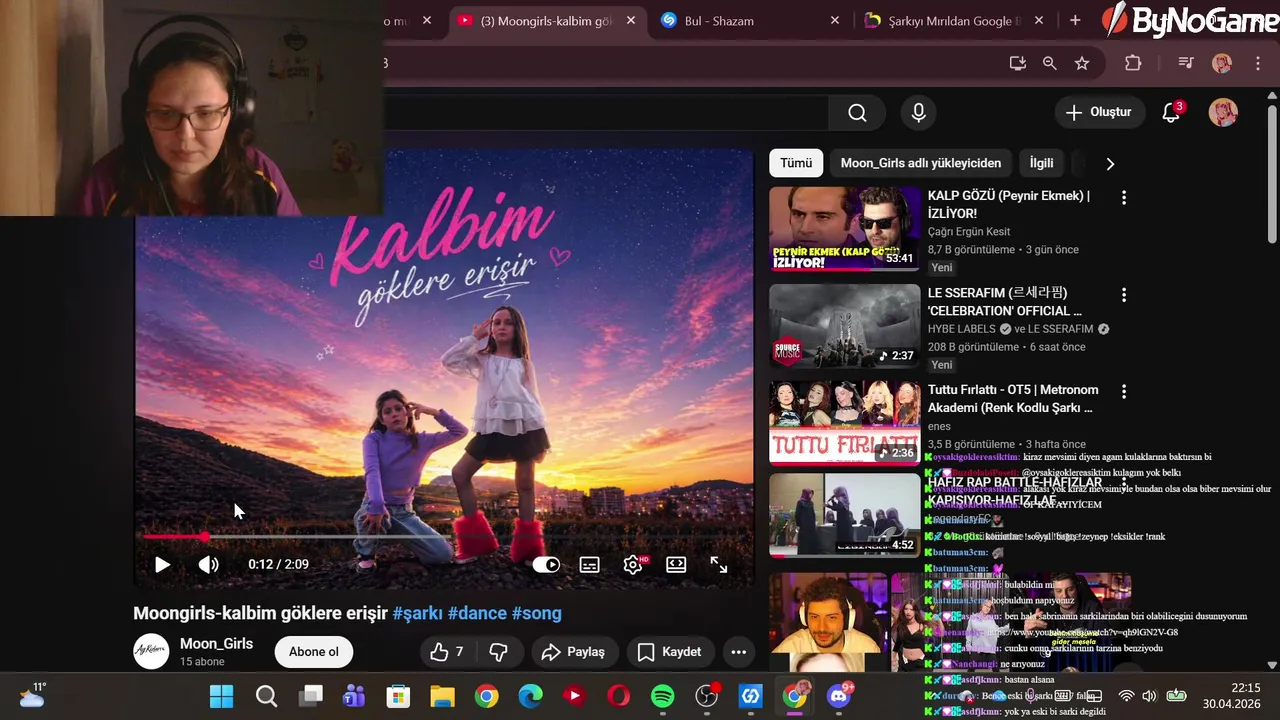1280x720 pixels.
Task: Enter fullscreen in the video player
Action: coord(719,565)
